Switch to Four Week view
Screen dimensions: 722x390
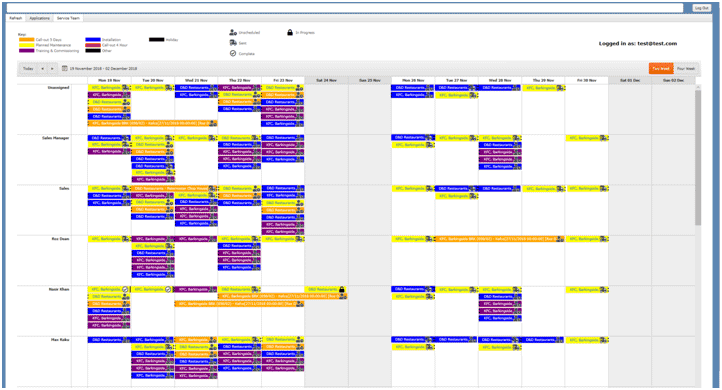pyautogui.click(x=686, y=69)
